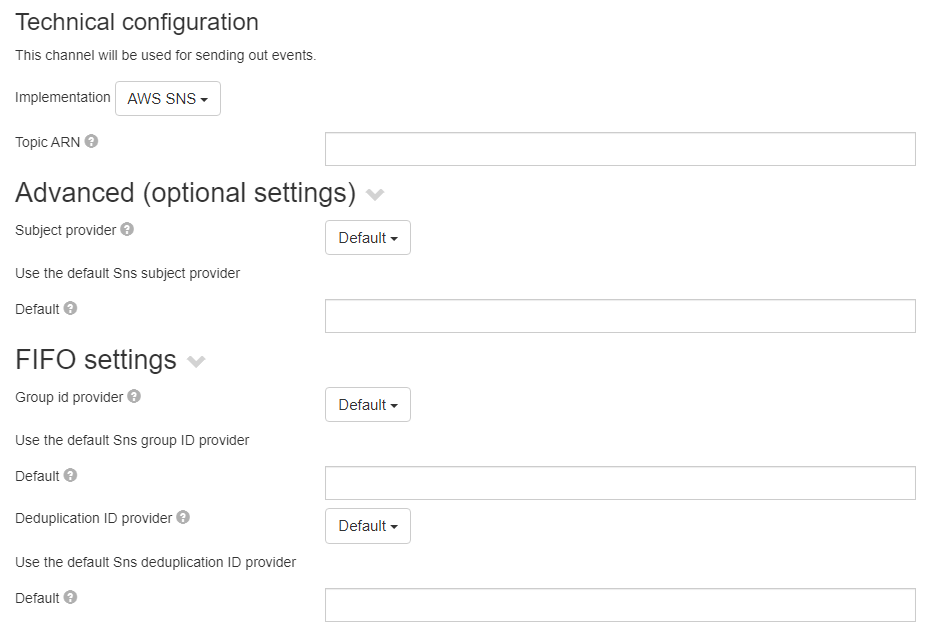Open the Deduplication ID provider Default dropdown
Image resolution: width=926 pixels, height=636 pixels.
coord(367,525)
